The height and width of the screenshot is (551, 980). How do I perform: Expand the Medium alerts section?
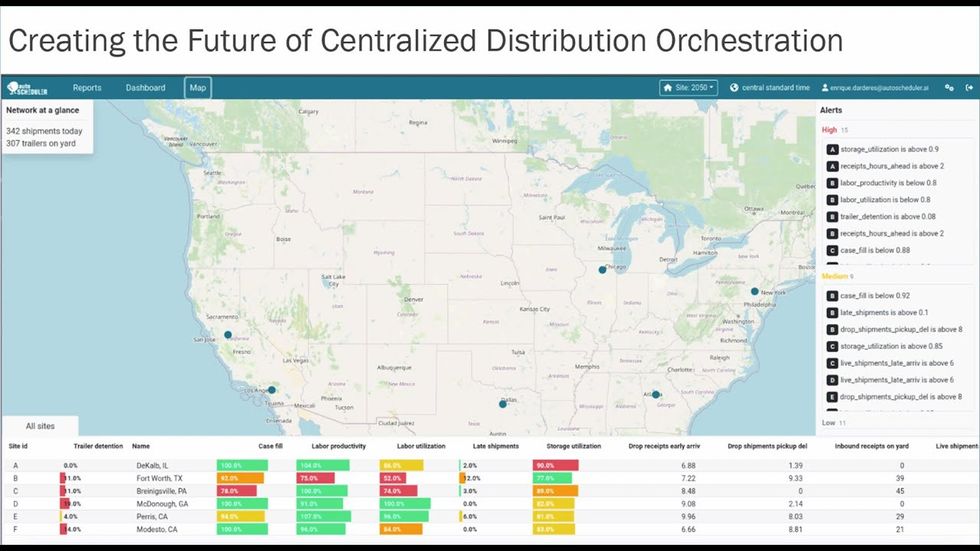834,276
